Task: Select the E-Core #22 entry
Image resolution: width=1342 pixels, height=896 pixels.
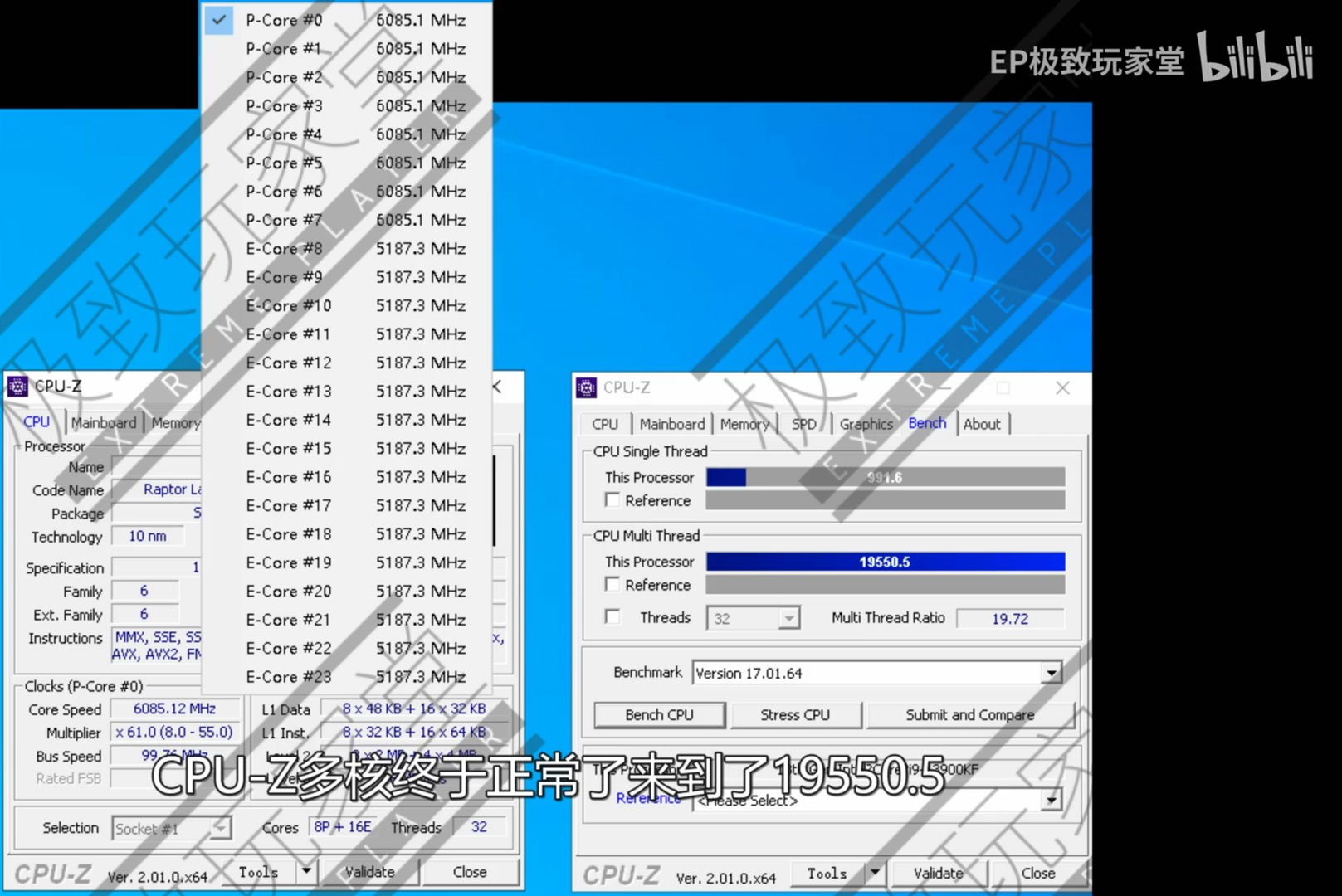Action: [347, 649]
